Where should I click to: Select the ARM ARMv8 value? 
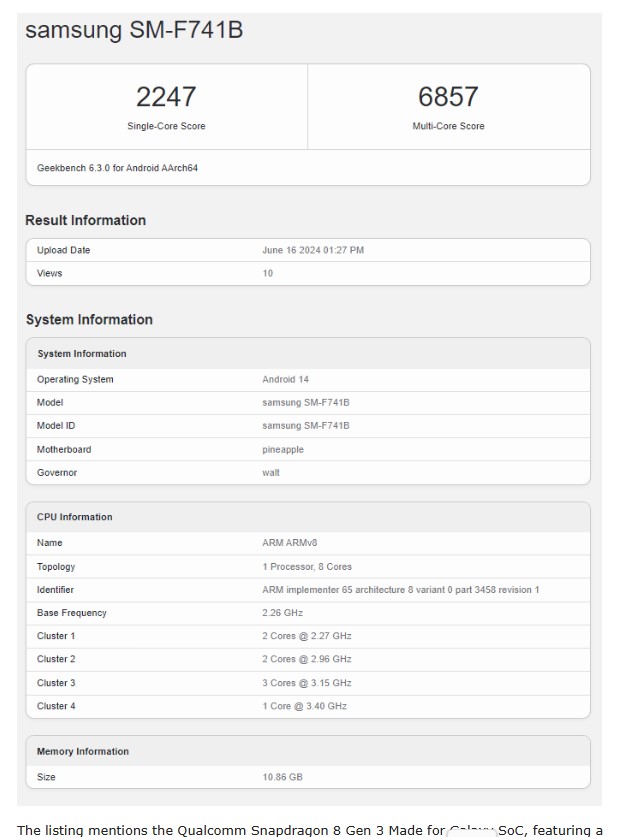(289, 543)
